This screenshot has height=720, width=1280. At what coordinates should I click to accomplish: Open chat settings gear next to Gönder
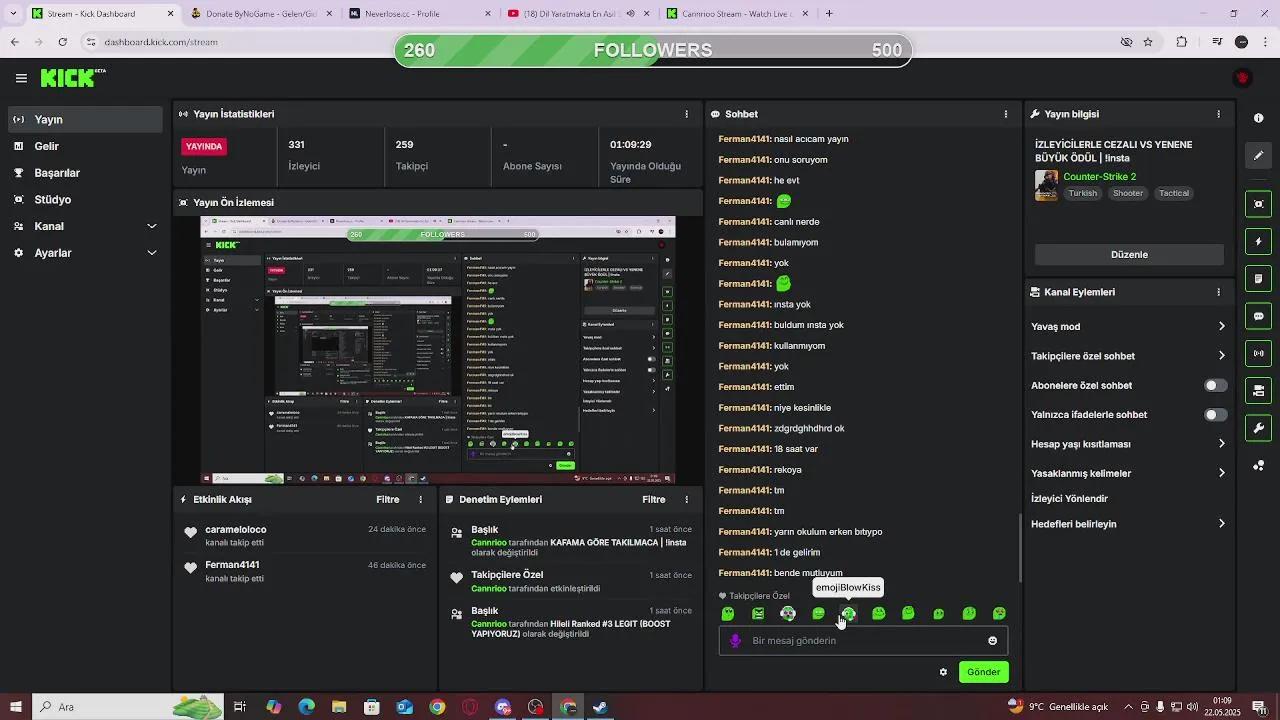coord(943,672)
